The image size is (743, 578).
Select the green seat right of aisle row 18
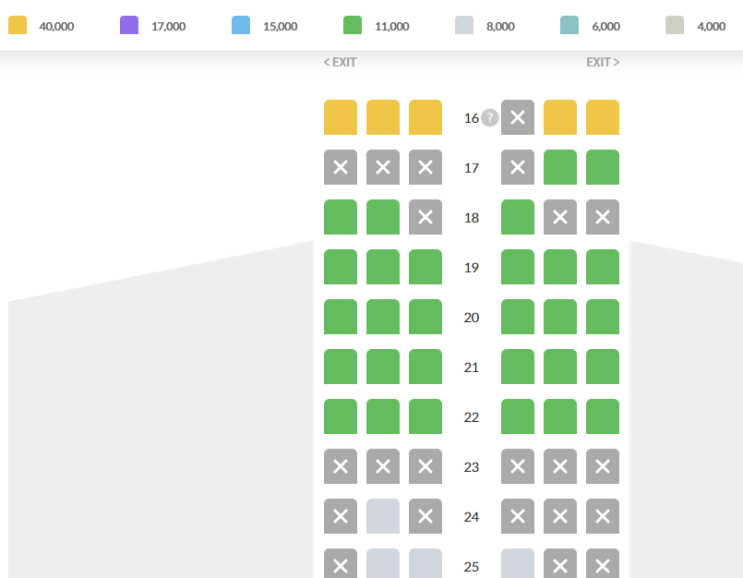(517, 217)
